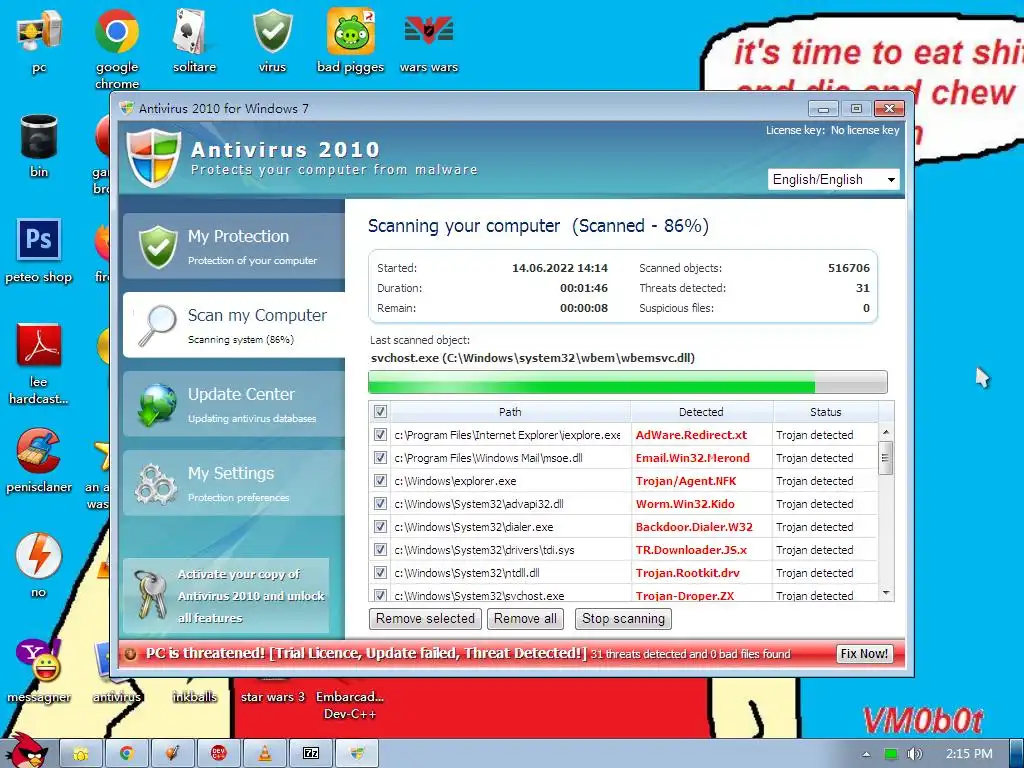1024x768 pixels.
Task: Select the Backdoor.Dialer.W32 detection entry
Action: tap(694, 526)
